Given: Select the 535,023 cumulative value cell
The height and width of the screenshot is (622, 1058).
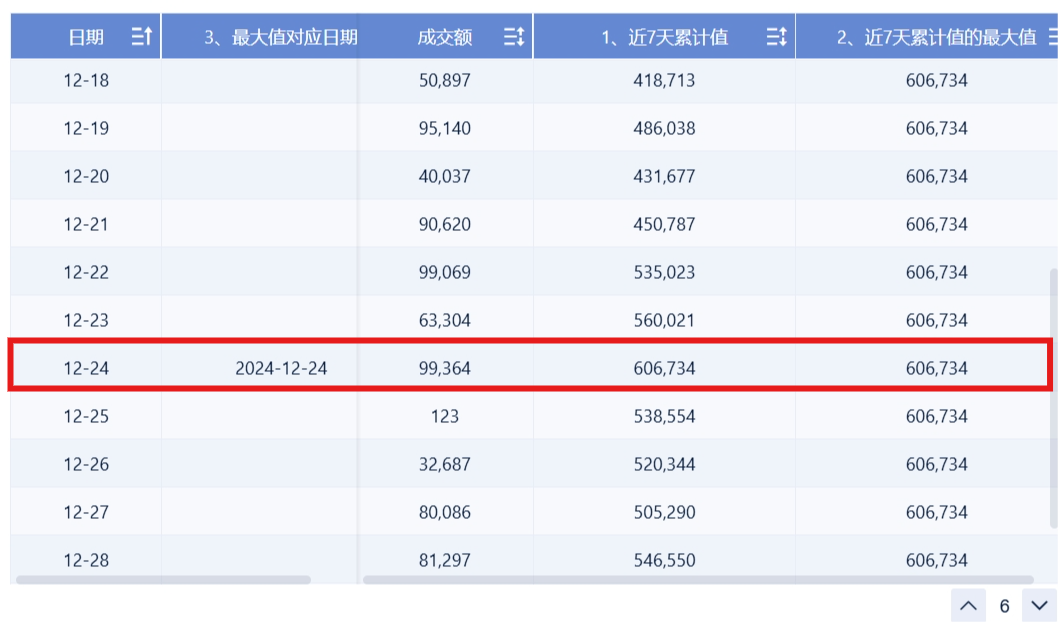Looking at the screenshot, I should (664, 272).
